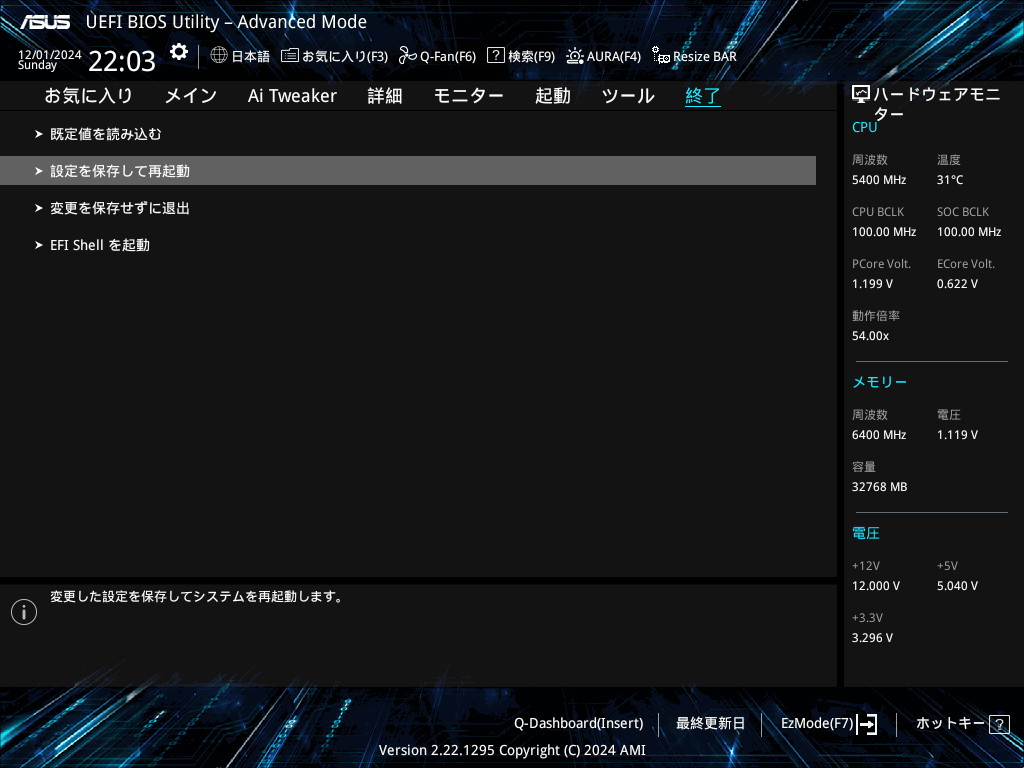Click the AURA lighting icon
1024x768 pixels.
tap(575, 56)
